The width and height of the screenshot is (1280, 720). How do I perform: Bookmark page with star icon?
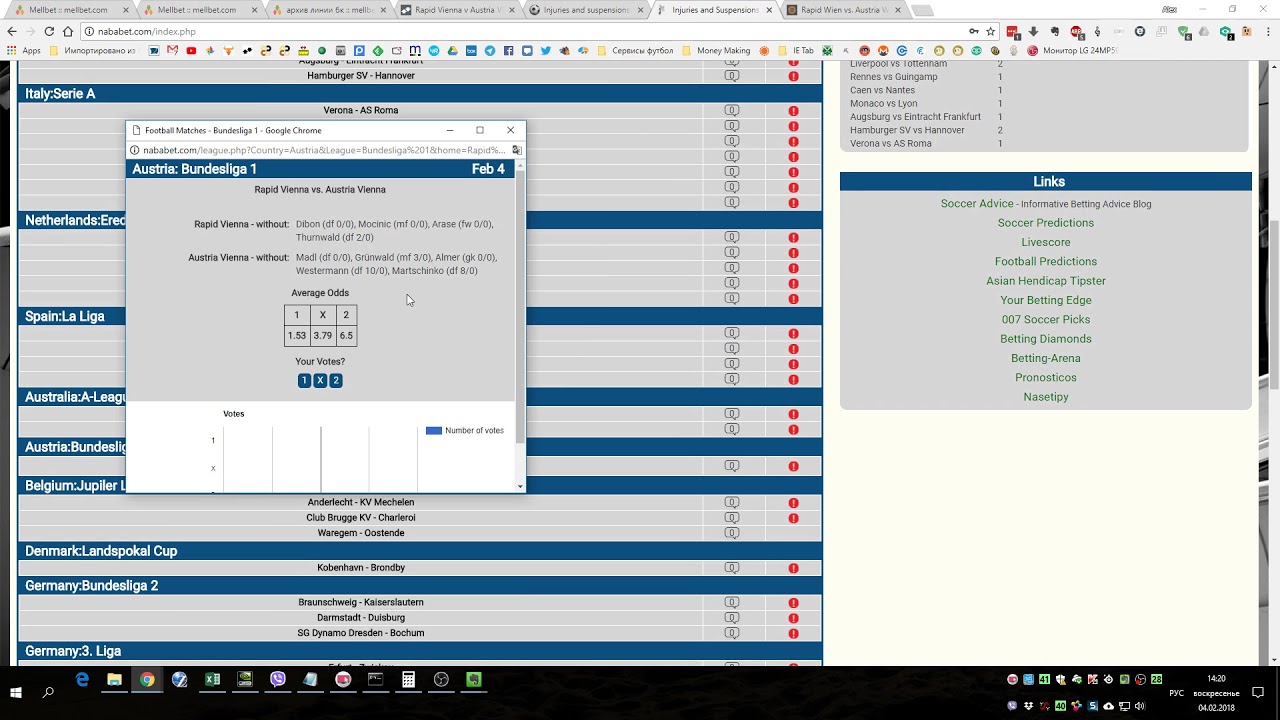pyautogui.click(x=991, y=31)
